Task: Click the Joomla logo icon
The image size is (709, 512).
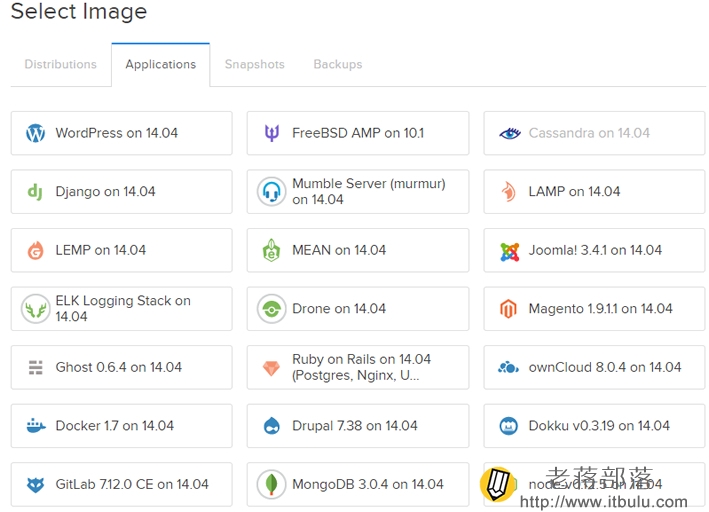Action: [x=510, y=252]
